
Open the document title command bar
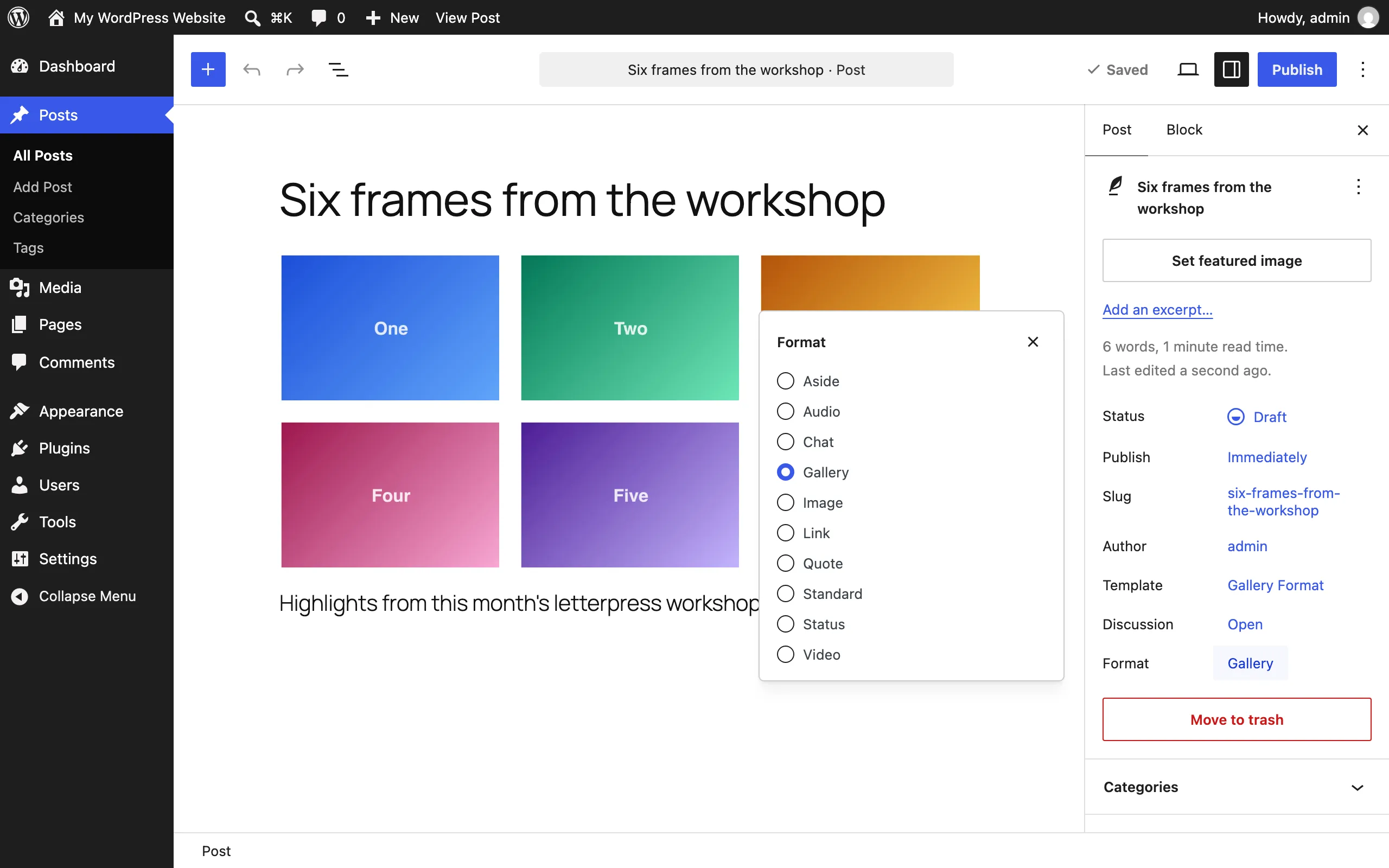click(x=746, y=69)
